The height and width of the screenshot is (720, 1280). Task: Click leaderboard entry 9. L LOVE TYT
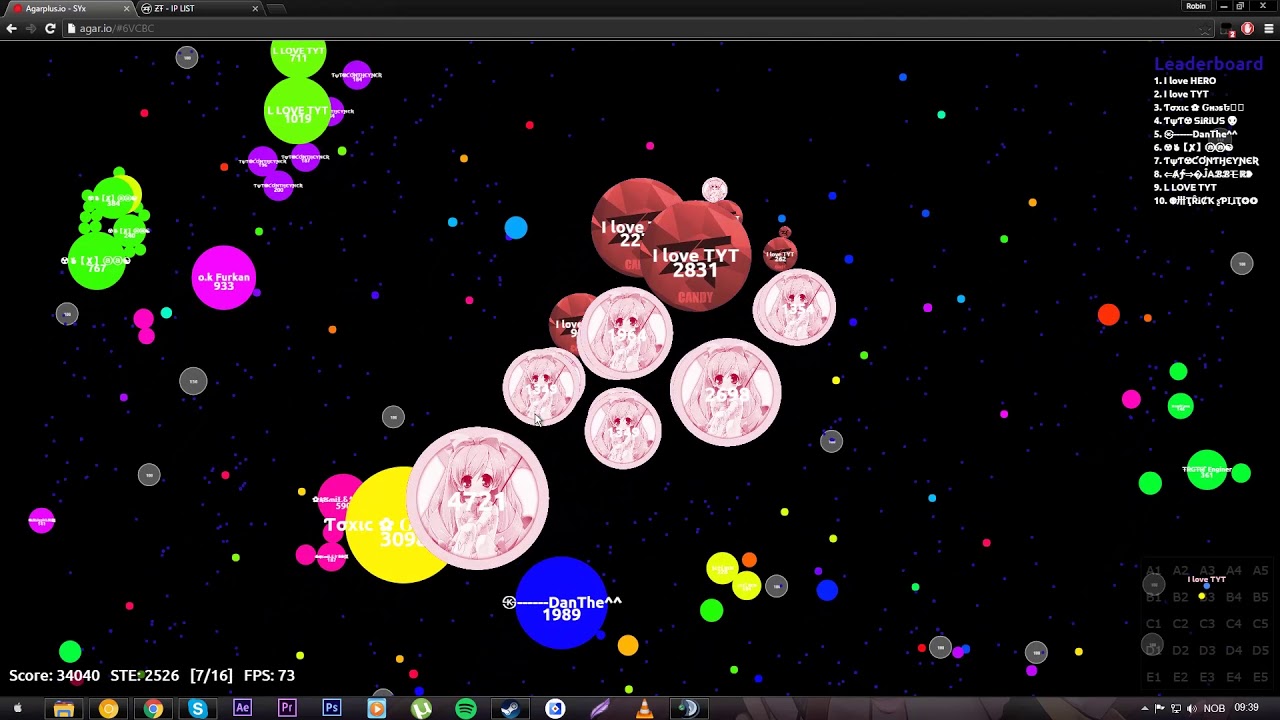pos(1185,187)
